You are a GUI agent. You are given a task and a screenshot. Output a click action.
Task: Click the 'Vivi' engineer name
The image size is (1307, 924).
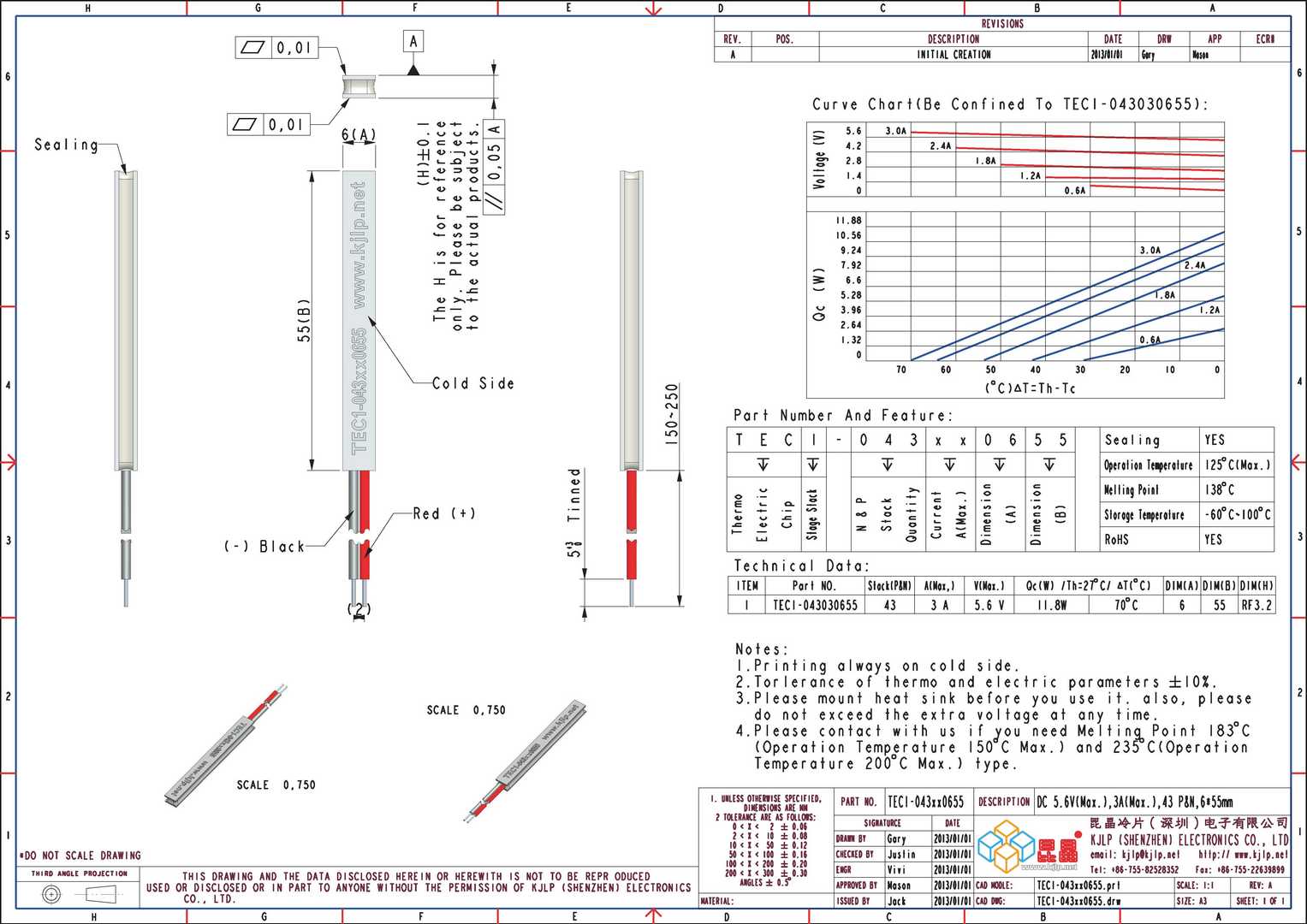(895, 869)
